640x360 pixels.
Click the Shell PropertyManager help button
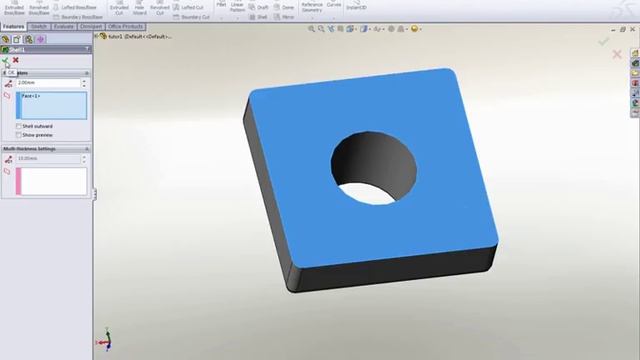(x=87, y=49)
